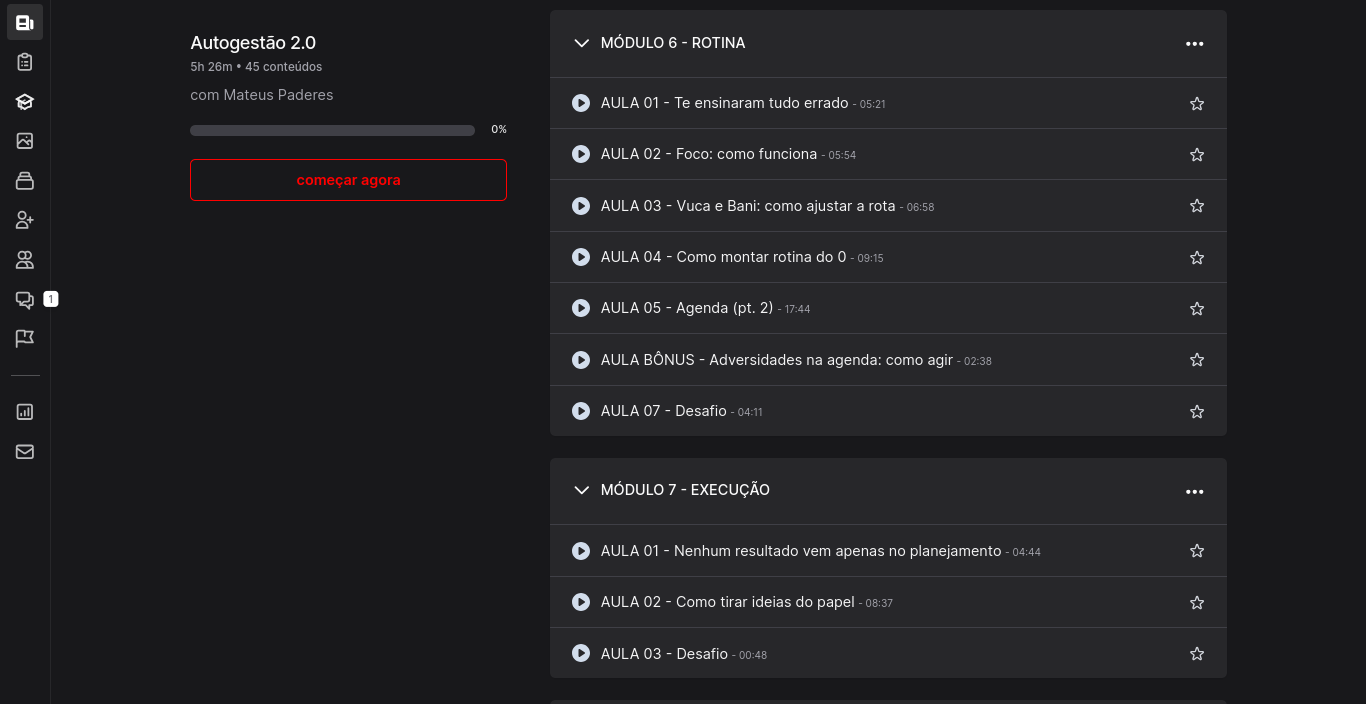Collapse MÓDULO 6 - ROTINA section

click(x=581, y=43)
